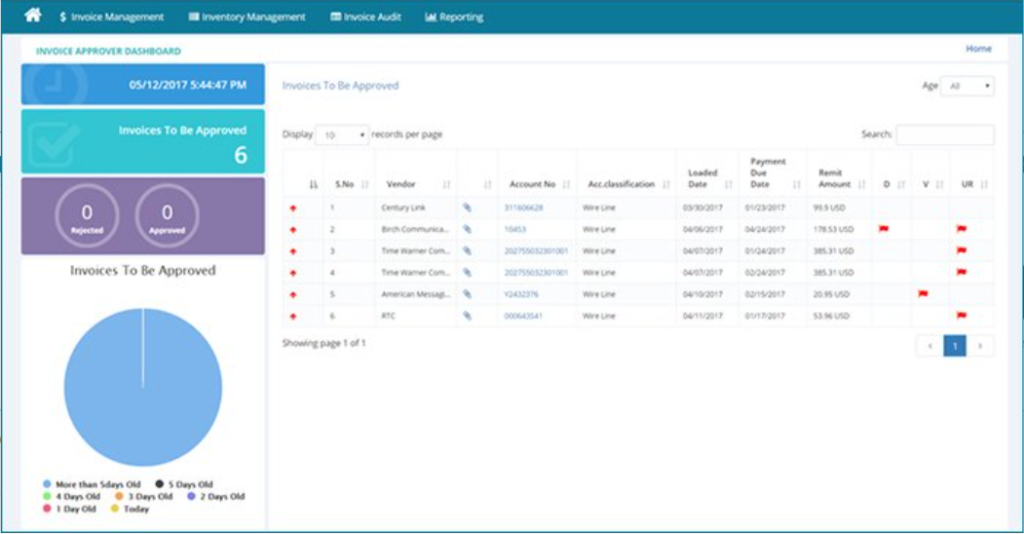This screenshot has width=1024, height=534.
Task: Open the Invoice Management menu
Action: 111,17
